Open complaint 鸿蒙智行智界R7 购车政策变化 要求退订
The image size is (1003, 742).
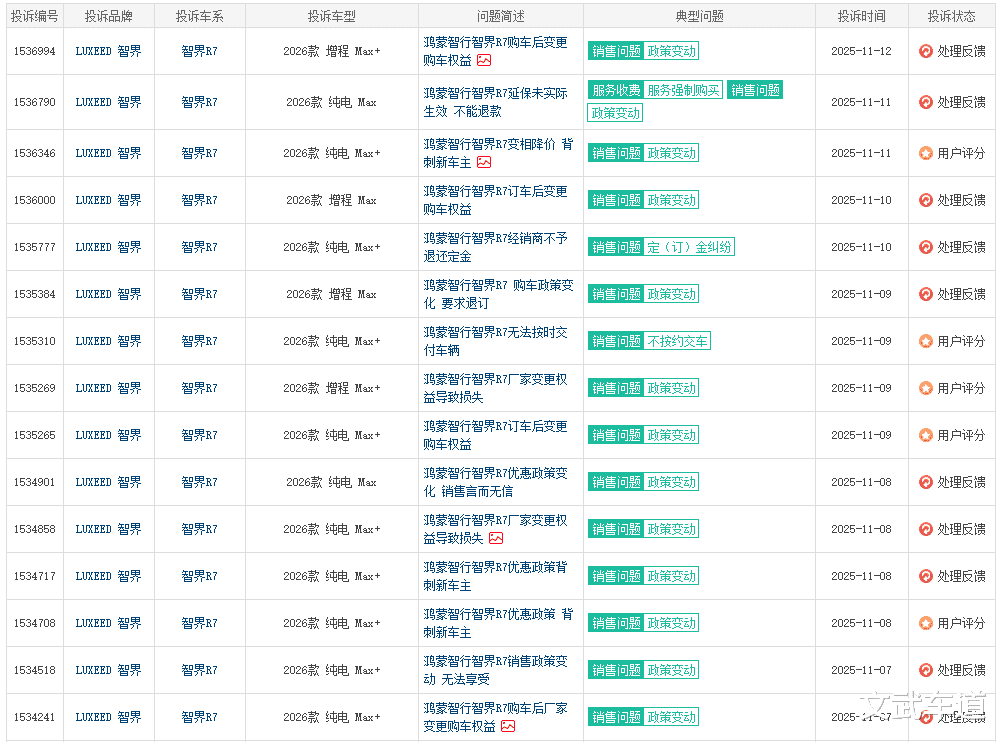click(498, 294)
